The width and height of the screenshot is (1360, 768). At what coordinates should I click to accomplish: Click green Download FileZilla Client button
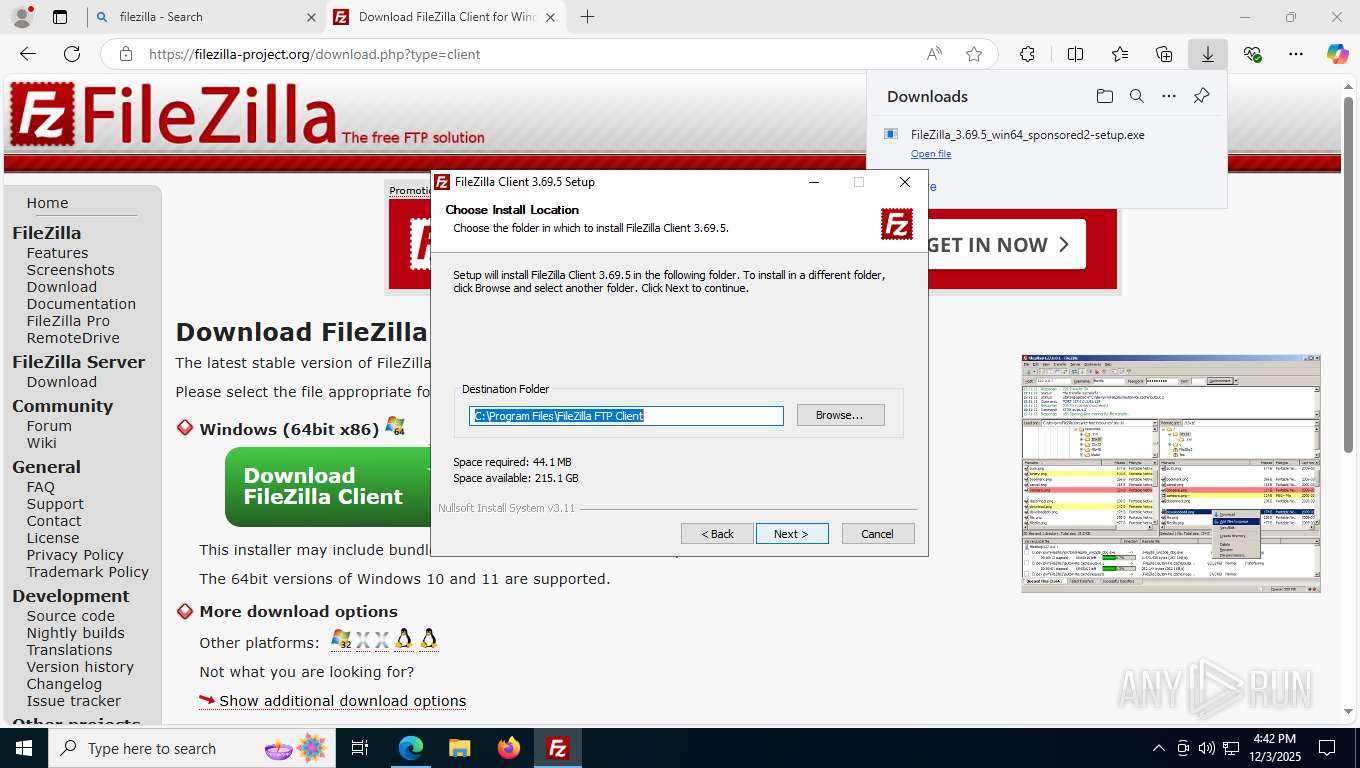(328, 486)
